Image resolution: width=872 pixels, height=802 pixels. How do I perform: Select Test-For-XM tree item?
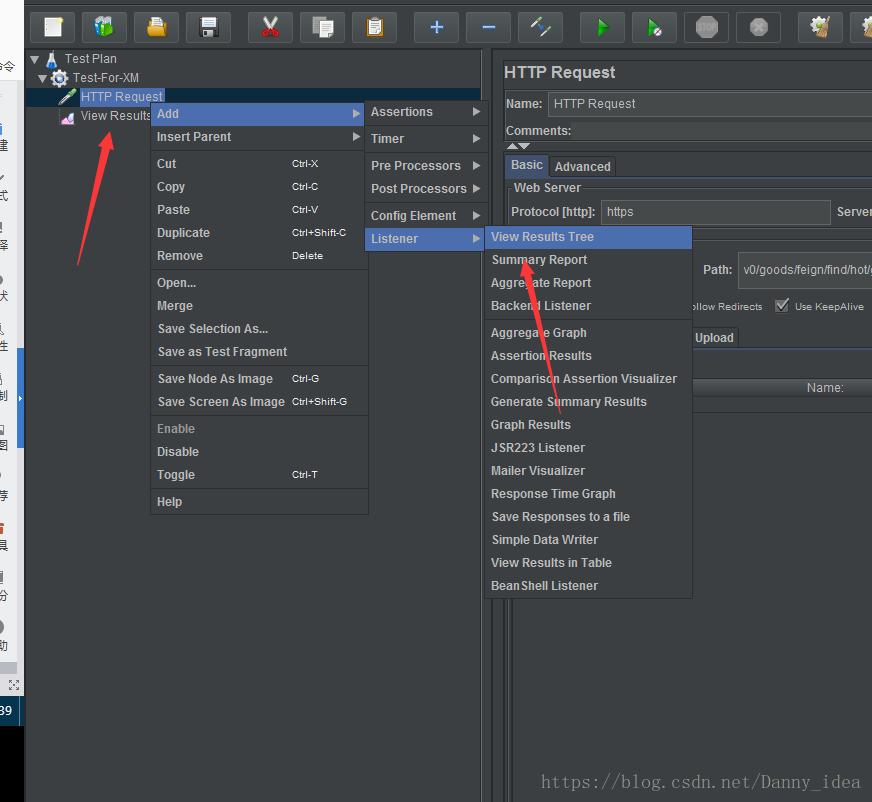(106, 78)
